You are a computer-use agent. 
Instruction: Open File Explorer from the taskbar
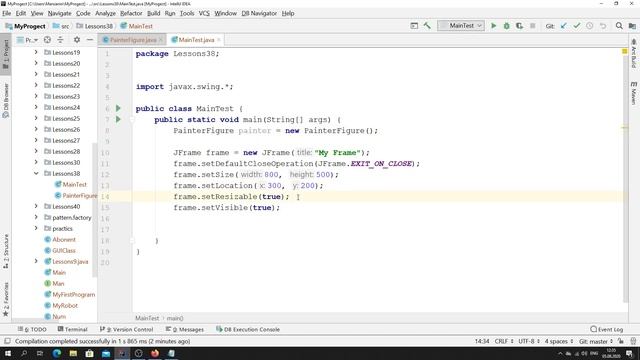pos(73,353)
